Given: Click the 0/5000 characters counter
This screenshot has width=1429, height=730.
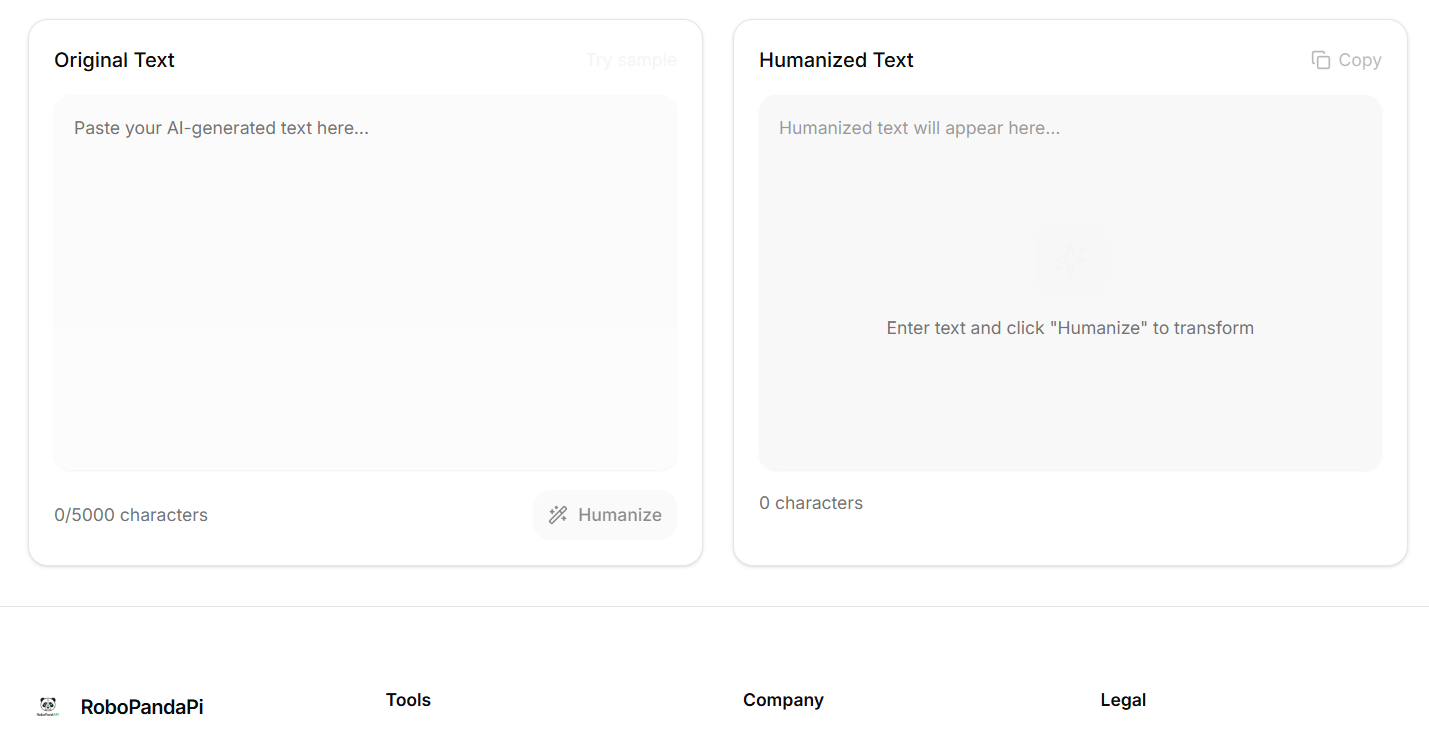Looking at the screenshot, I should pos(131,514).
